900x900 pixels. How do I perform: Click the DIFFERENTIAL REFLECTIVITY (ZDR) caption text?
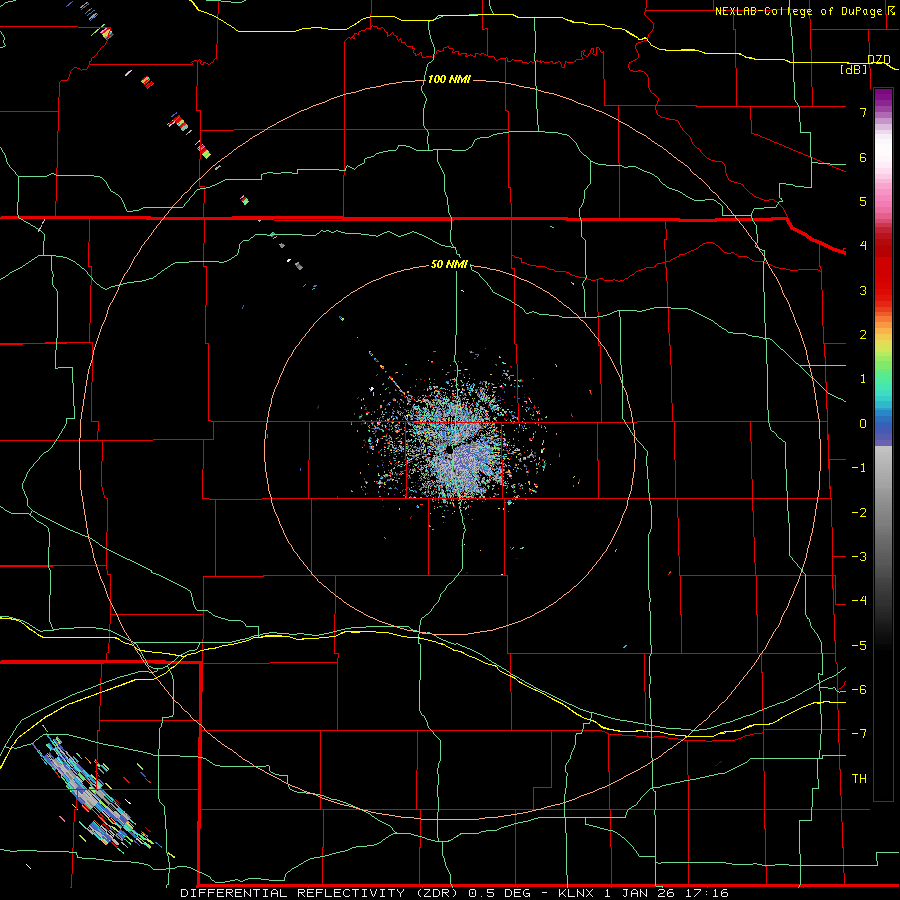click(x=321, y=893)
